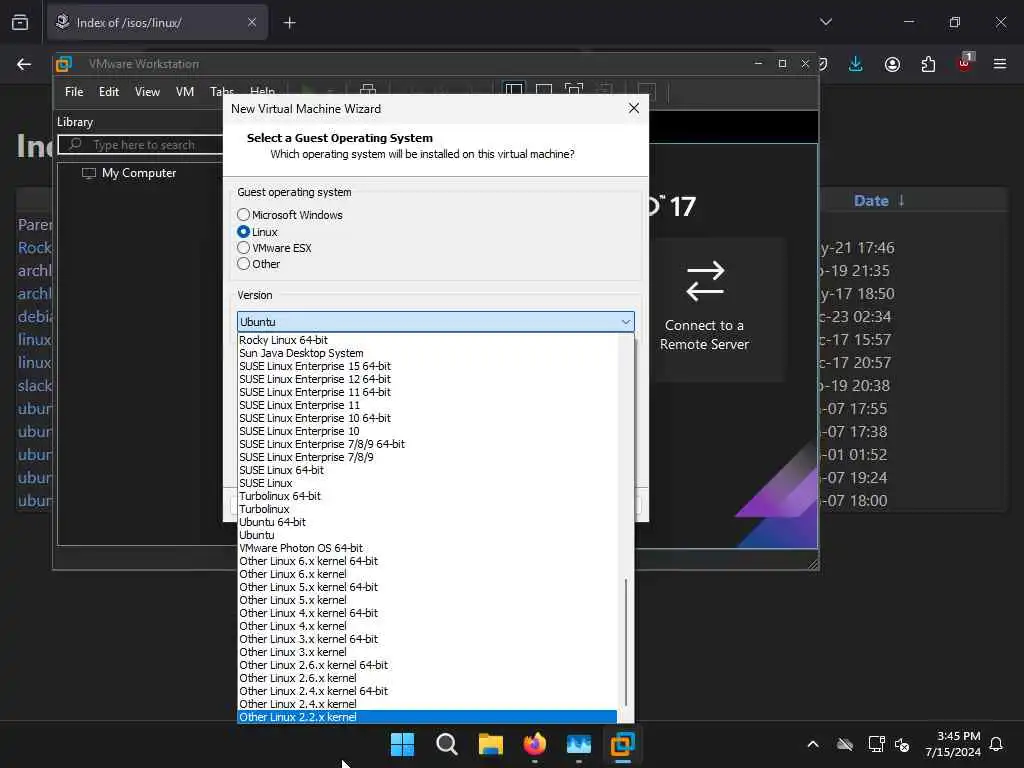Open Firefox account icon

[892, 64]
